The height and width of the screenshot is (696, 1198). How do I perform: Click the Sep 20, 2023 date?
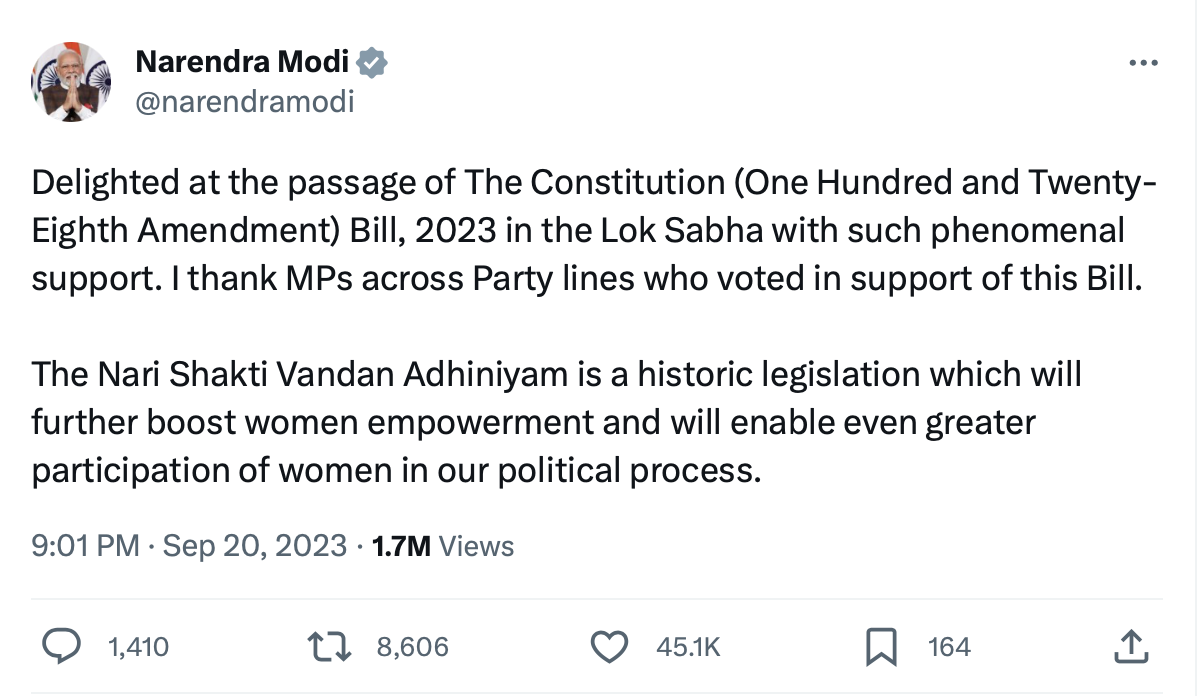pyautogui.click(x=254, y=546)
